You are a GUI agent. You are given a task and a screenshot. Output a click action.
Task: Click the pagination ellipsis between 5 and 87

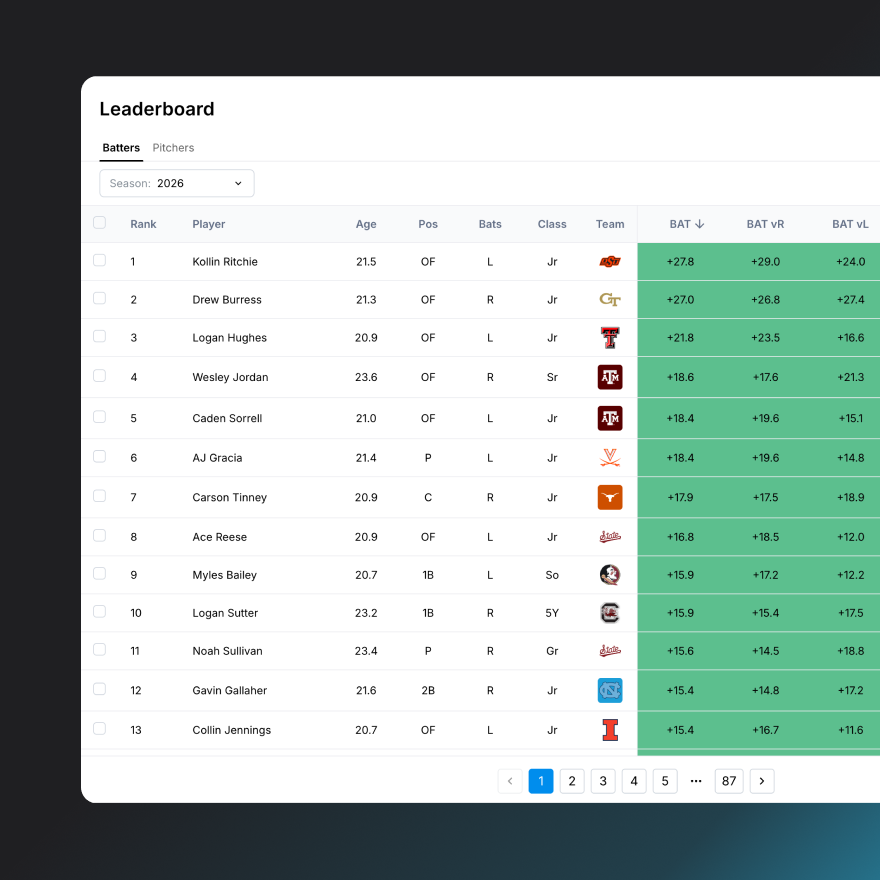click(x=696, y=781)
